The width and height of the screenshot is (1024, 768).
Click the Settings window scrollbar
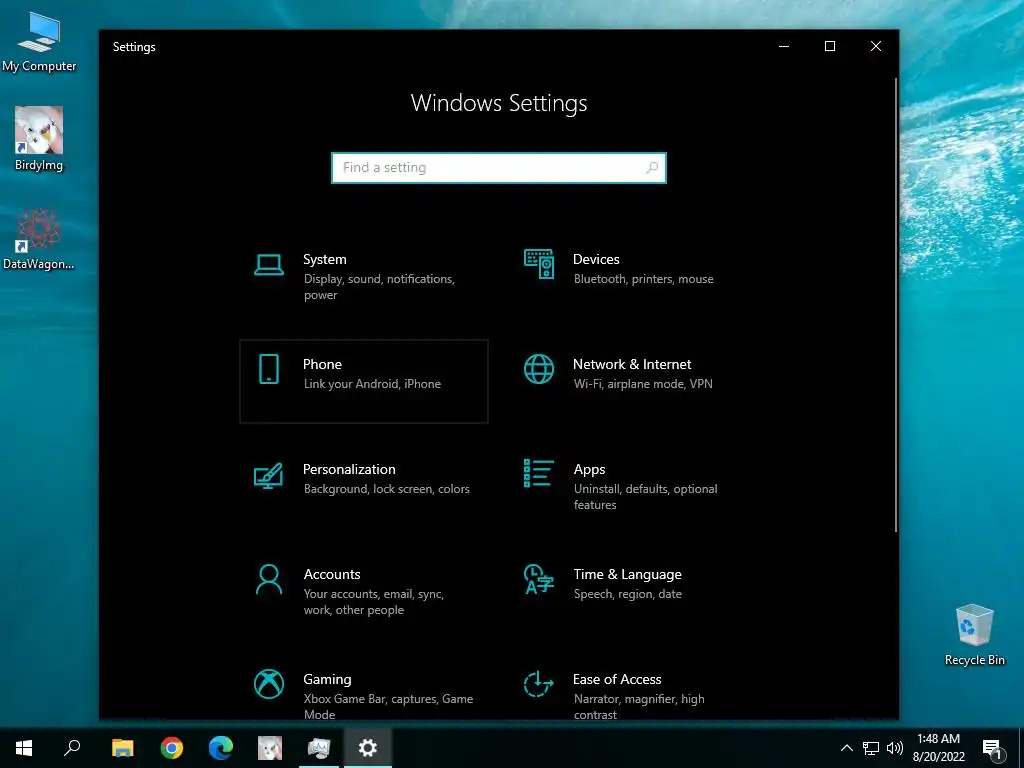[895, 305]
